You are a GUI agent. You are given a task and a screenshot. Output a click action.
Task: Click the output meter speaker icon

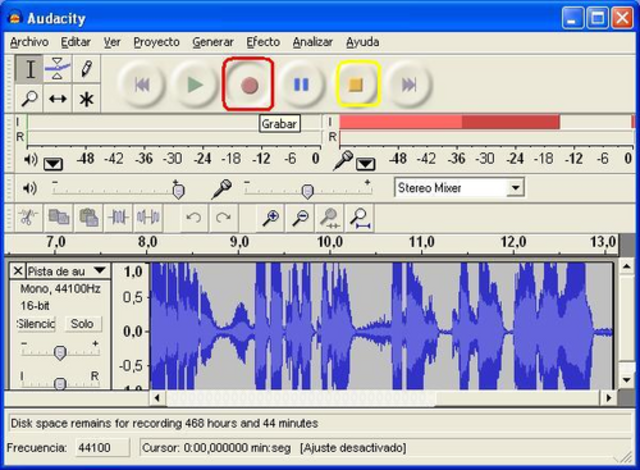point(31,160)
